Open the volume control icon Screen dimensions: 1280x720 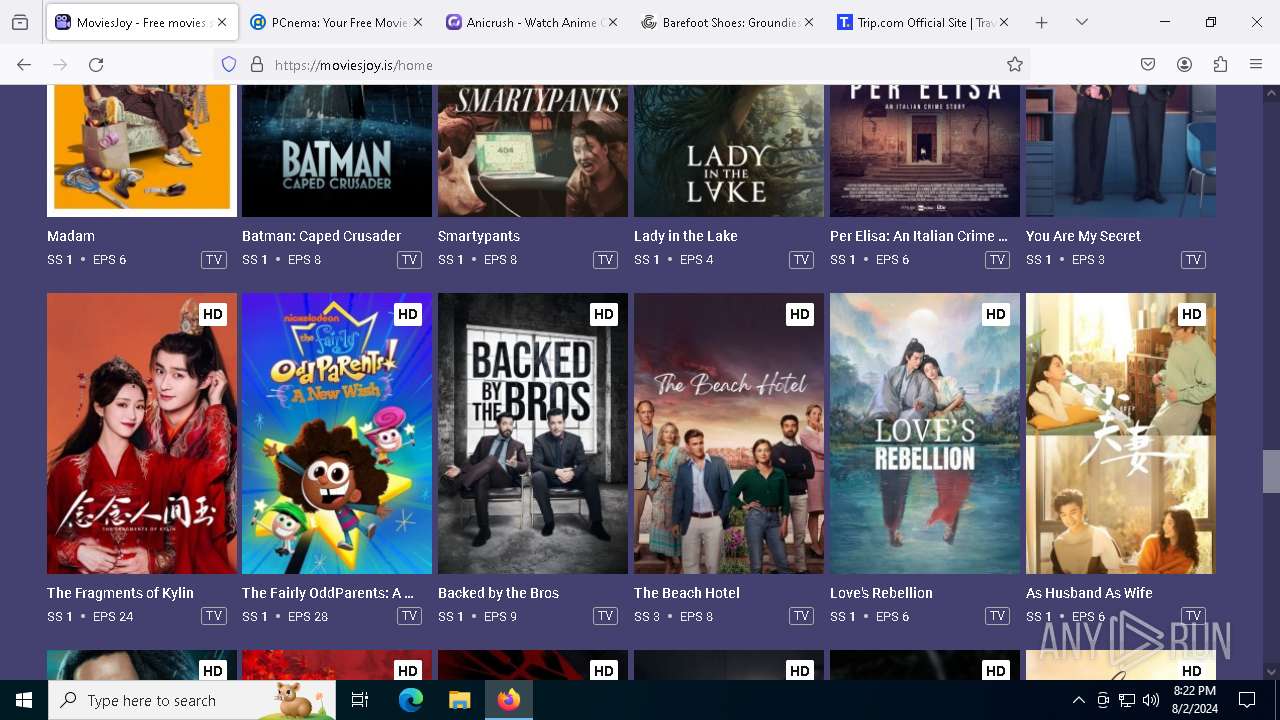1151,700
